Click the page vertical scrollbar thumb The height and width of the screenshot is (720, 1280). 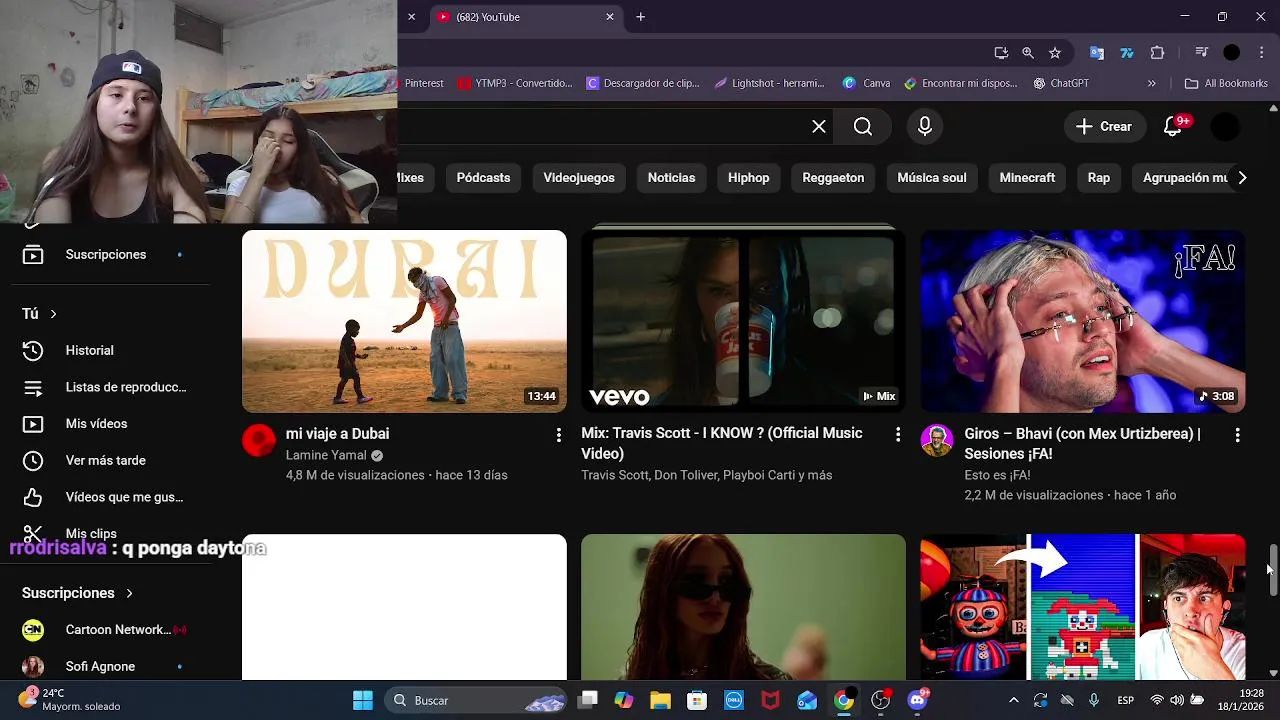1273,570
